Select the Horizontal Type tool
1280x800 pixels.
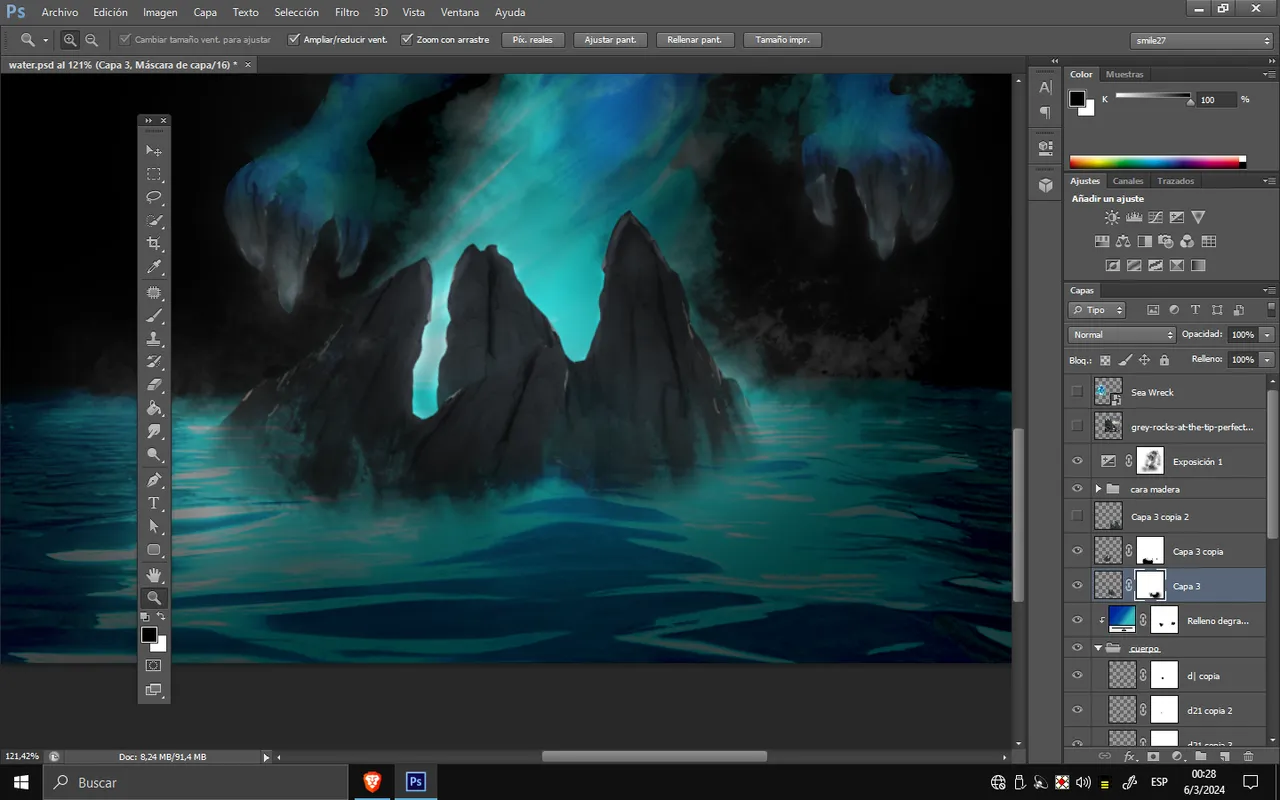[x=154, y=503]
